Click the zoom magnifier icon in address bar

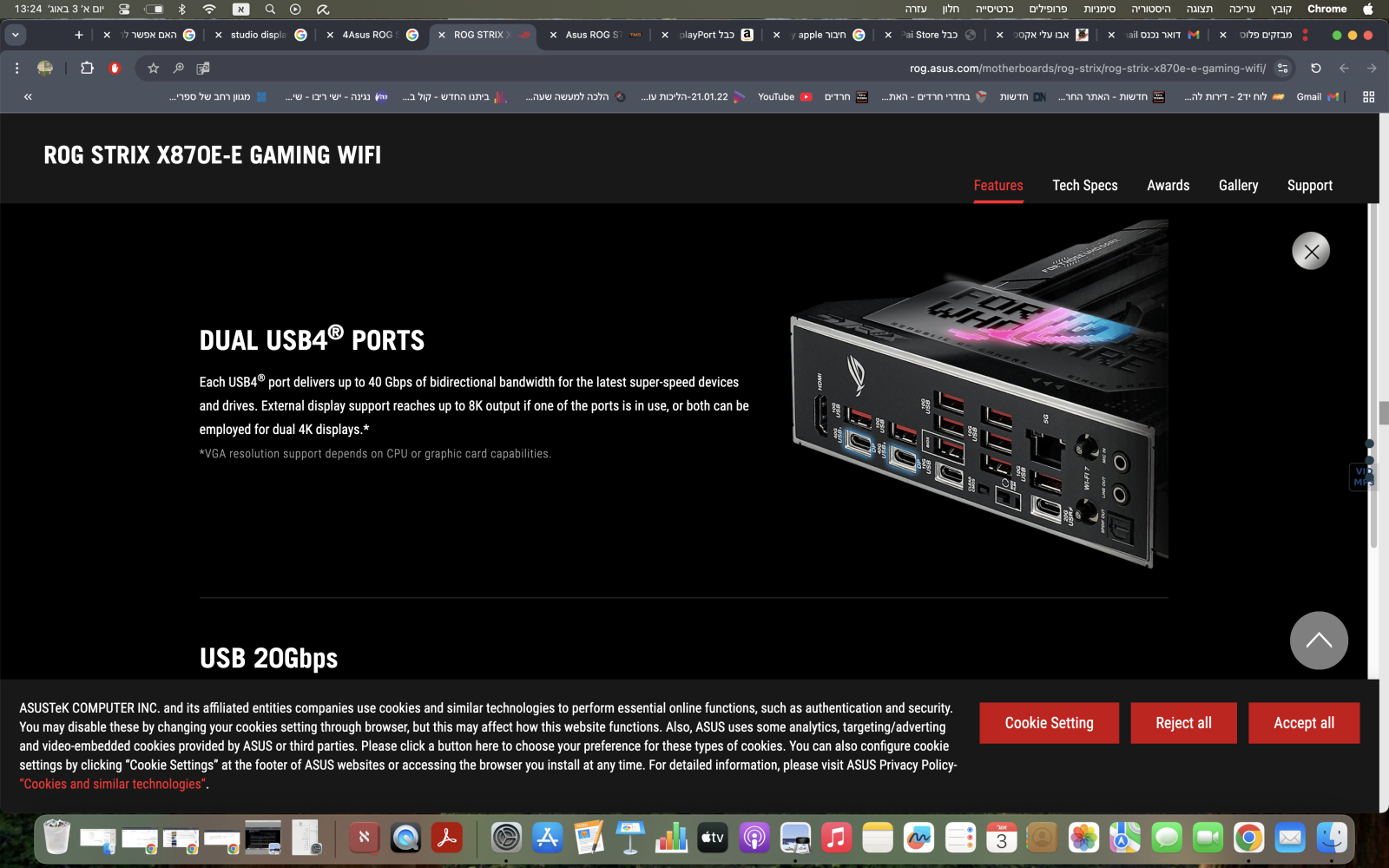tap(179, 69)
